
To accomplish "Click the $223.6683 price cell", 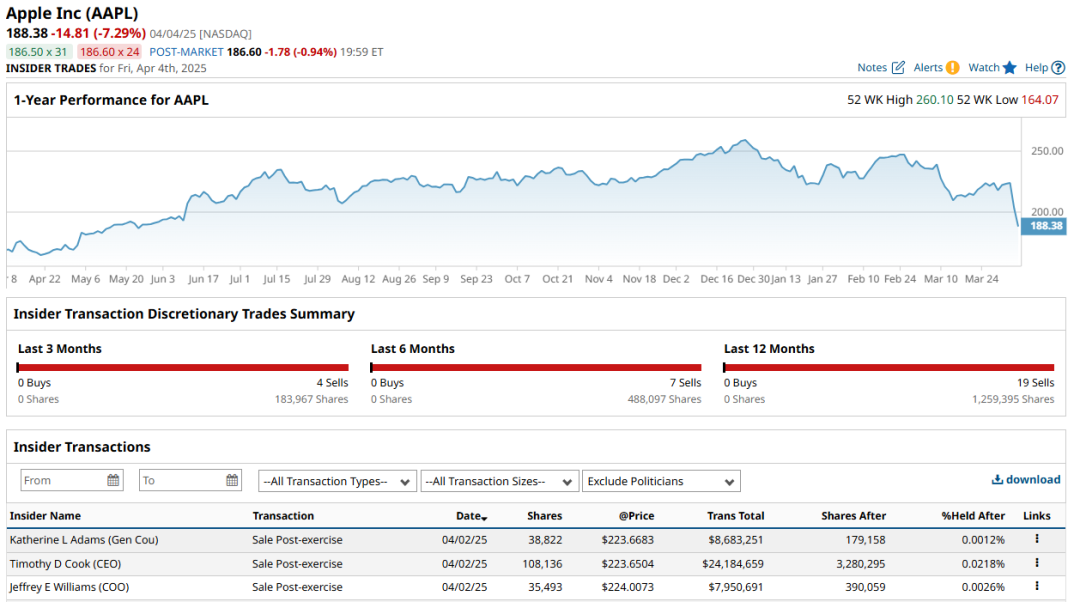I will coord(627,540).
